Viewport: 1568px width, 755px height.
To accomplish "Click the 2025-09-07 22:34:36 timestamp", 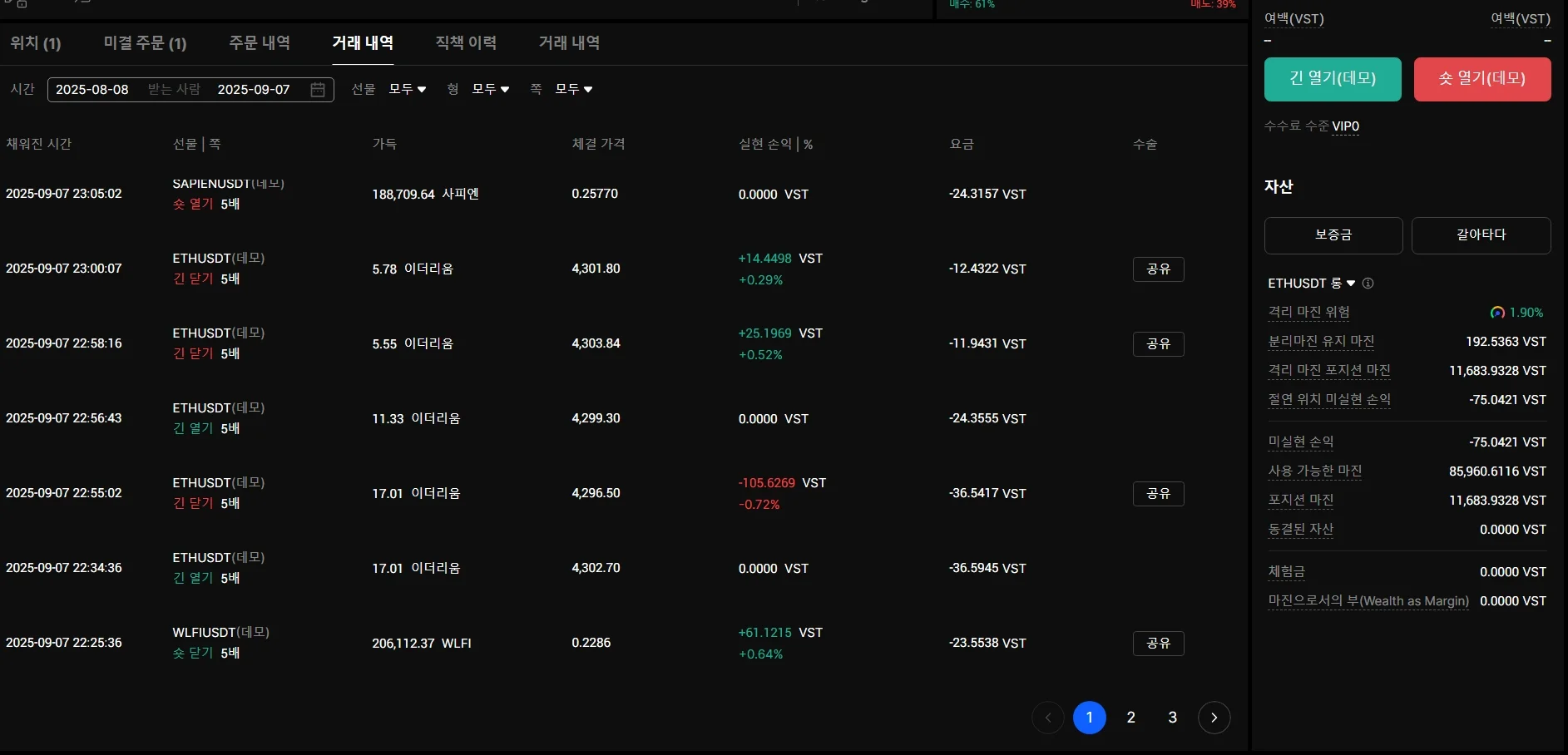I will (64, 568).
